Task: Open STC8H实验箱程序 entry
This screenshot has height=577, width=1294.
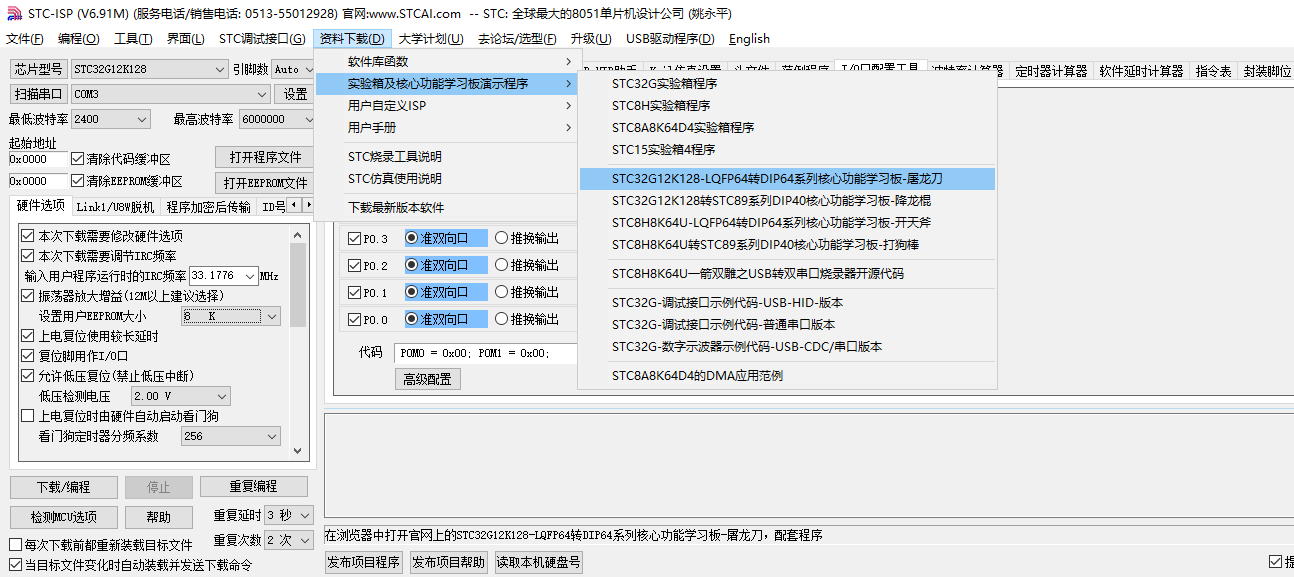Action: pyautogui.click(x=787, y=106)
